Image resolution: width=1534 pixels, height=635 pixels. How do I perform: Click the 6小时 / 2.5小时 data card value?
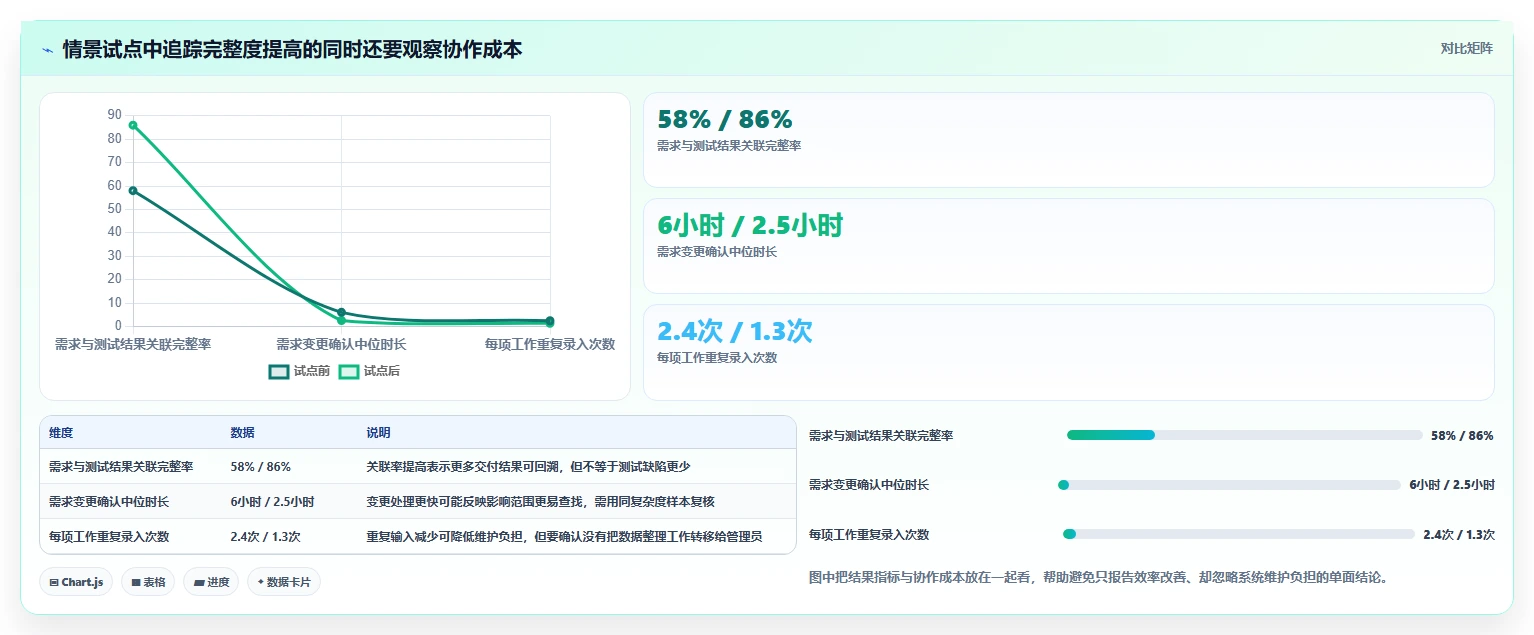pyautogui.click(x=750, y=225)
